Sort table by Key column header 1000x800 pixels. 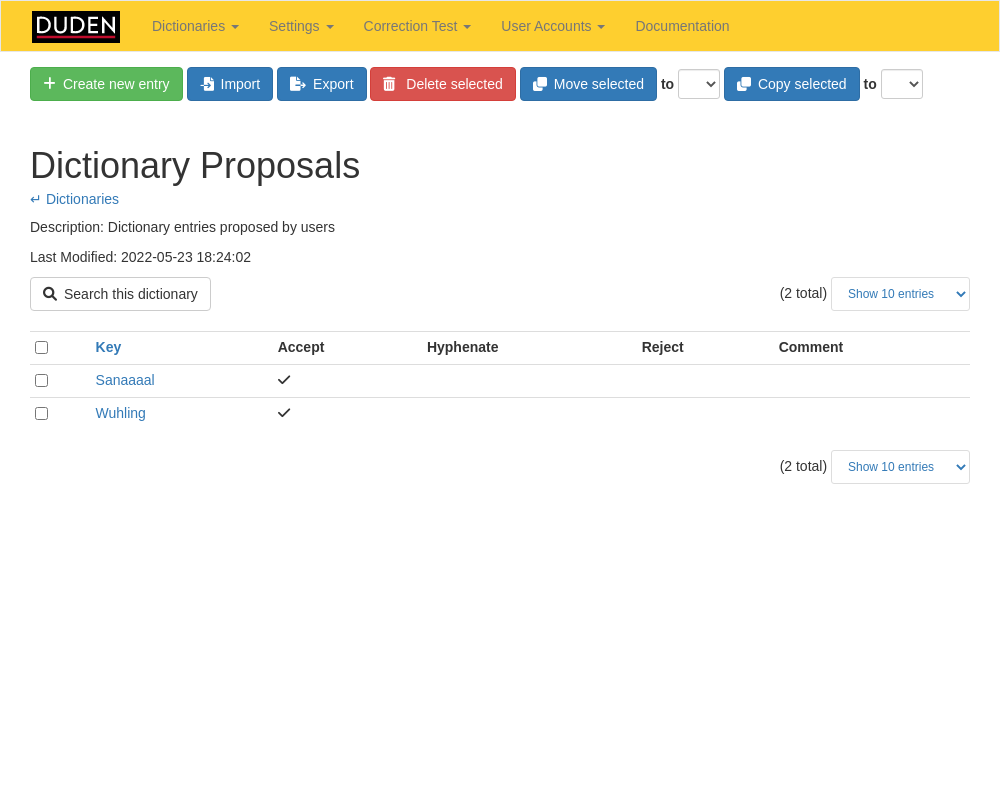[x=108, y=347]
